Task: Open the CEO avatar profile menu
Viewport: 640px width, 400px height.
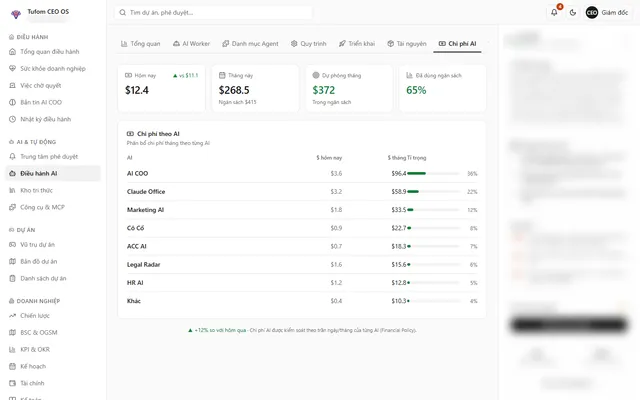Action: point(608,13)
